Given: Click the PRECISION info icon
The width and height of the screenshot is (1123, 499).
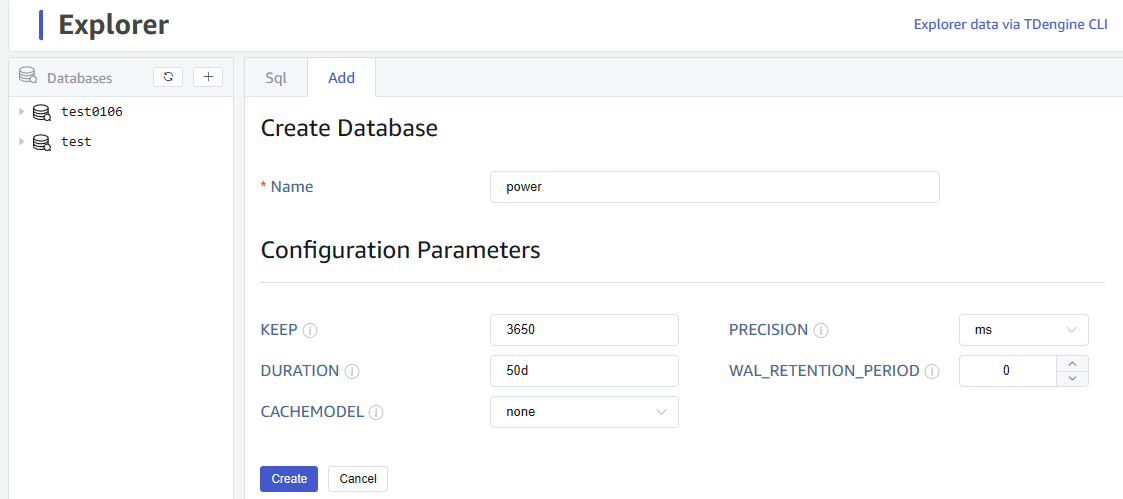Looking at the screenshot, I should pos(821,330).
